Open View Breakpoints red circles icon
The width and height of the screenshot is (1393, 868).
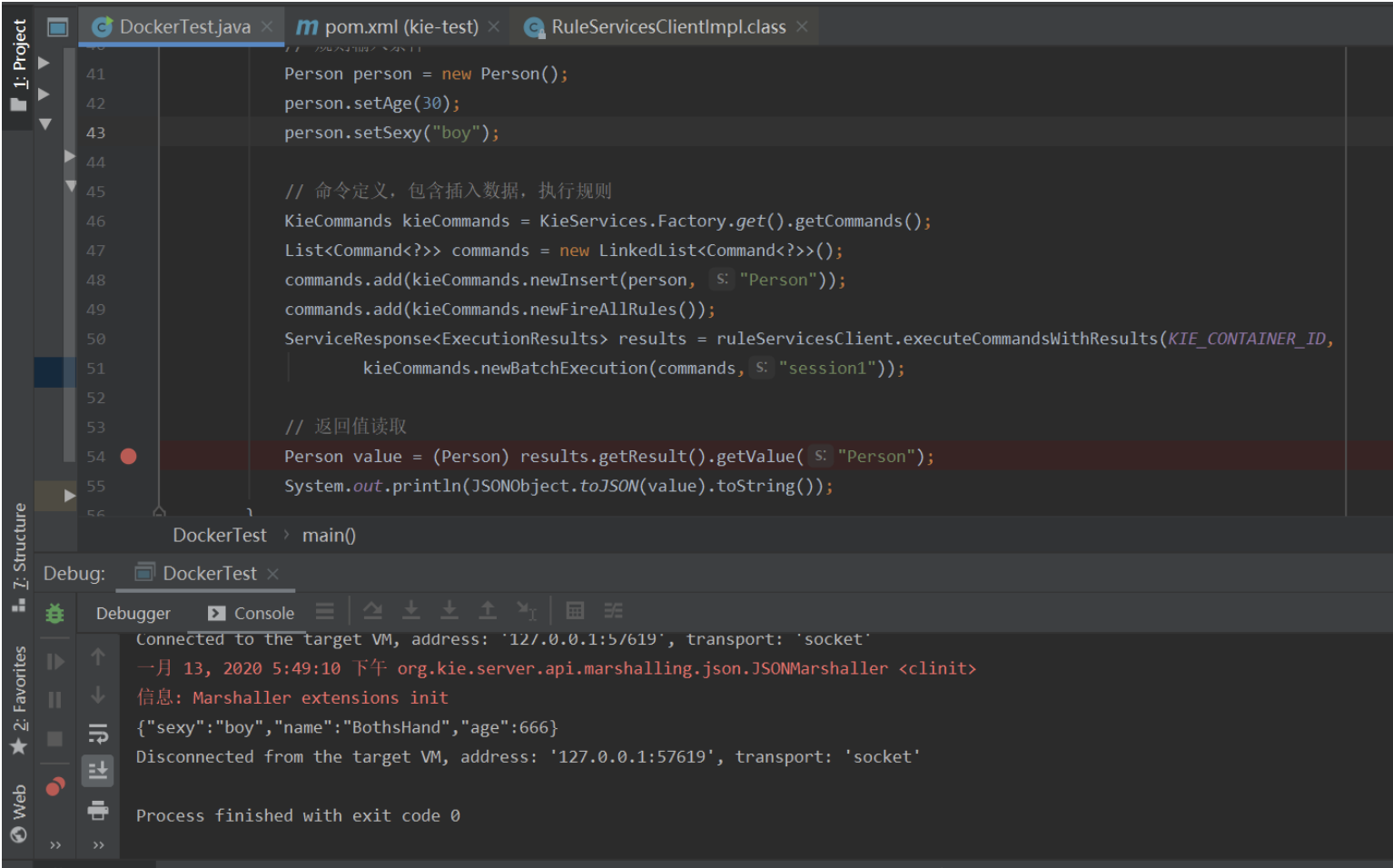pyautogui.click(x=54, y=786)
